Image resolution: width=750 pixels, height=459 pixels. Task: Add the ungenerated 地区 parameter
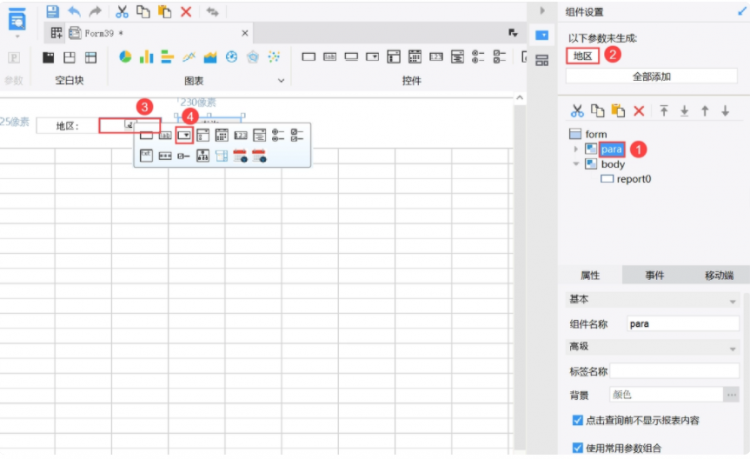[583, 56]
